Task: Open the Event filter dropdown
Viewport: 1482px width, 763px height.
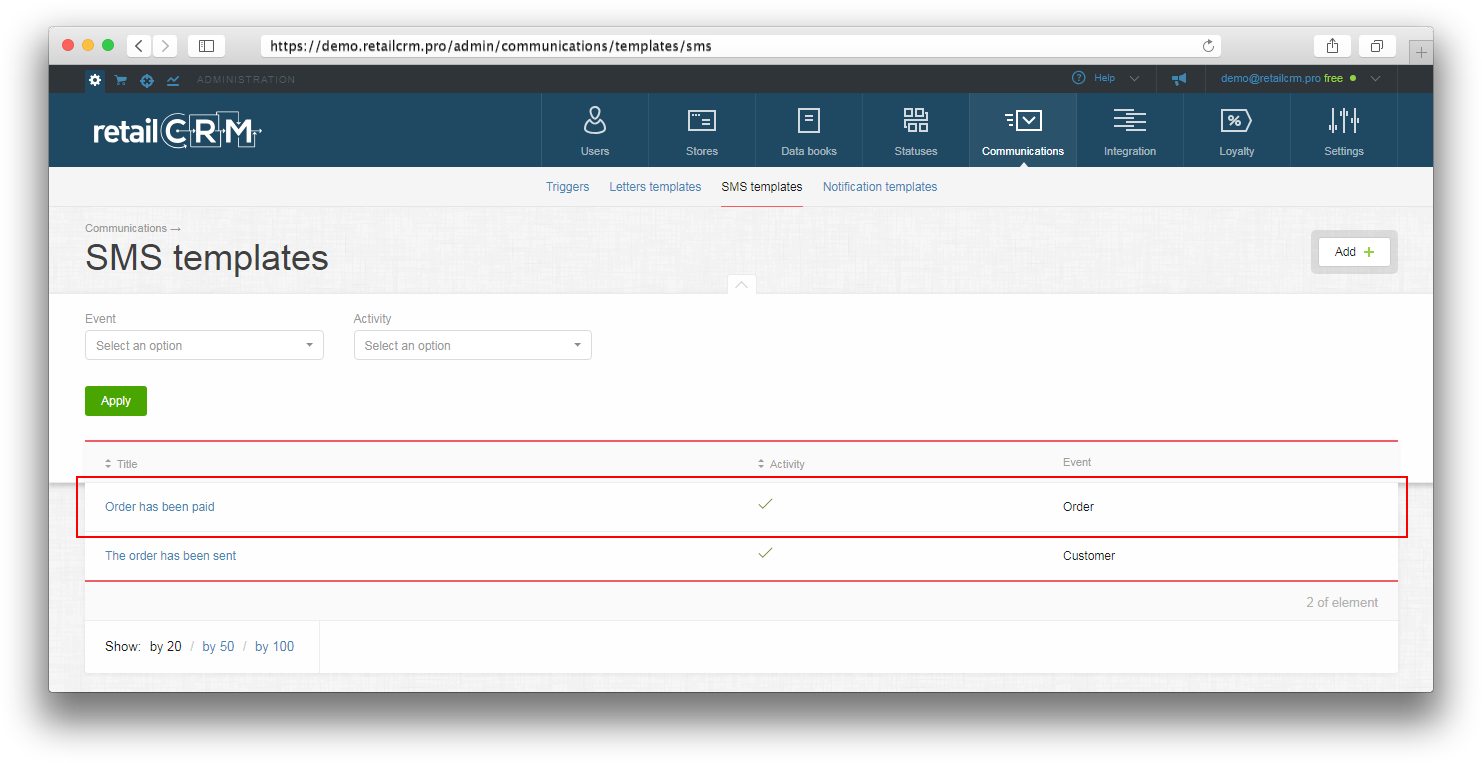Action: point(204,345)
